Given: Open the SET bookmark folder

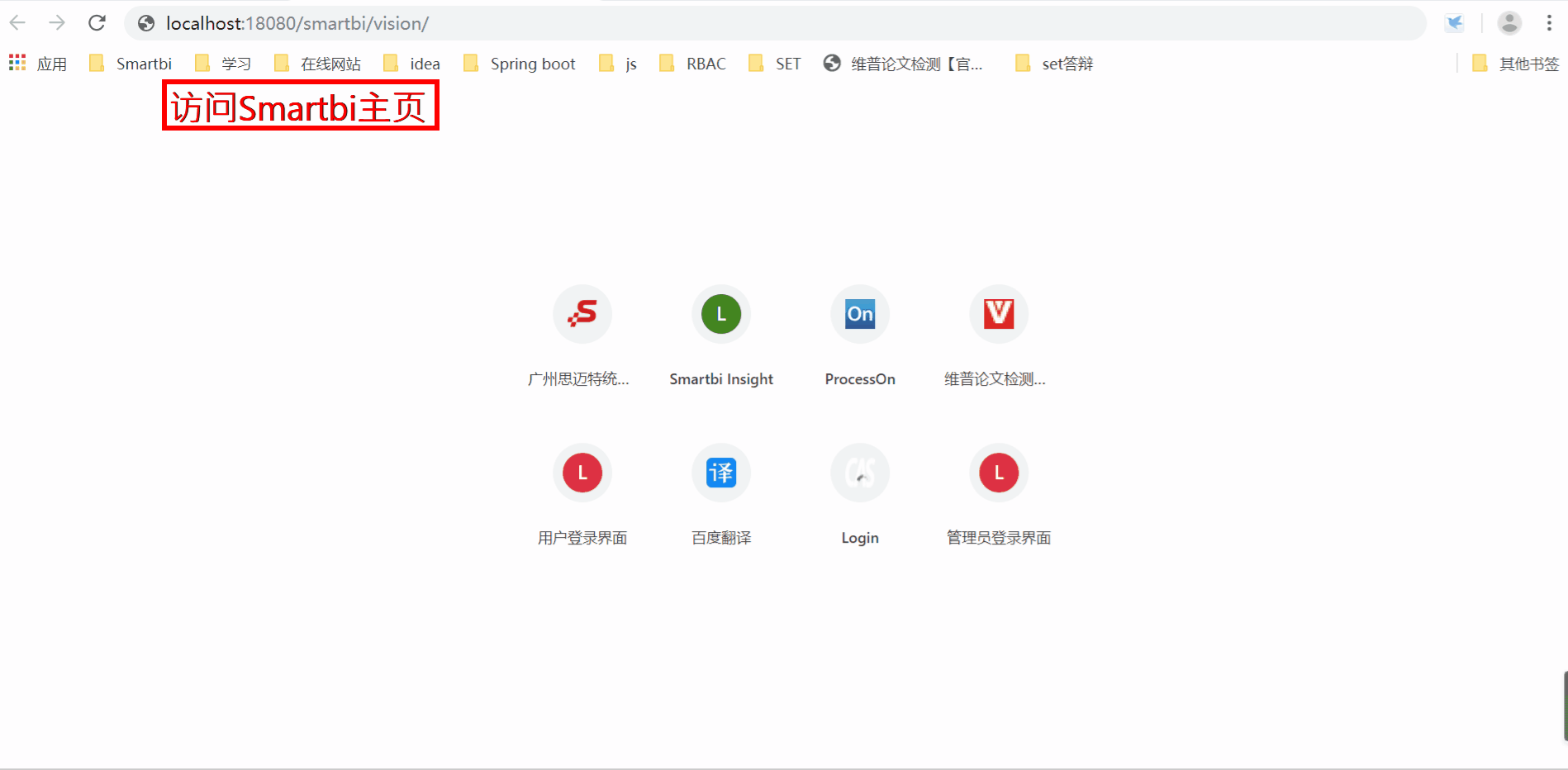Looking at the screenshot, I should [x=774, y=64].
